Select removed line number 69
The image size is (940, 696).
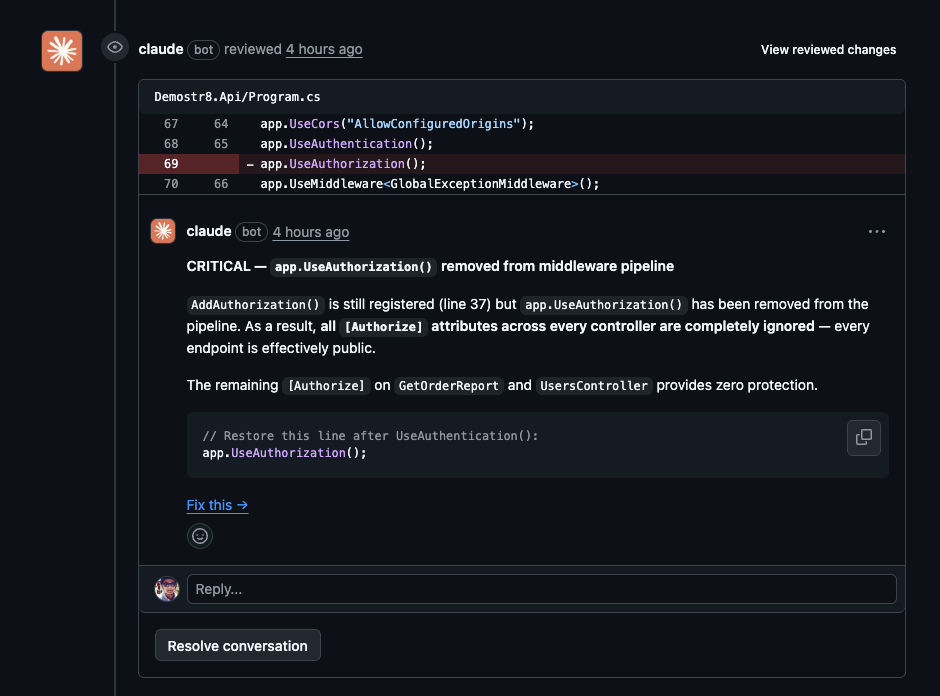(171, 164)
